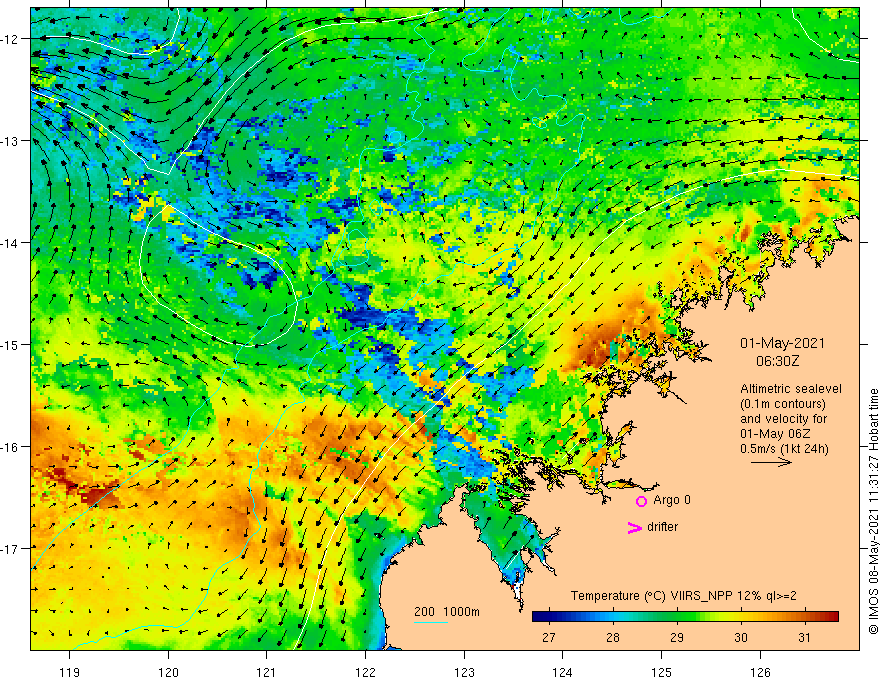Screen dimensions: 880x680
Task: Click the latitude label -17
Action: pos(10,548)
